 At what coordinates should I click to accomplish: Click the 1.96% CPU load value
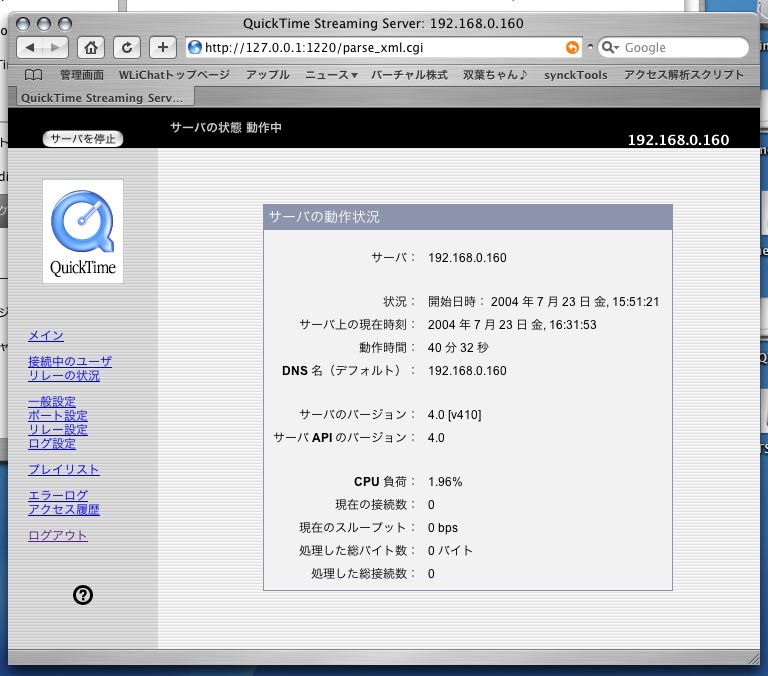(x=445, y=482)
